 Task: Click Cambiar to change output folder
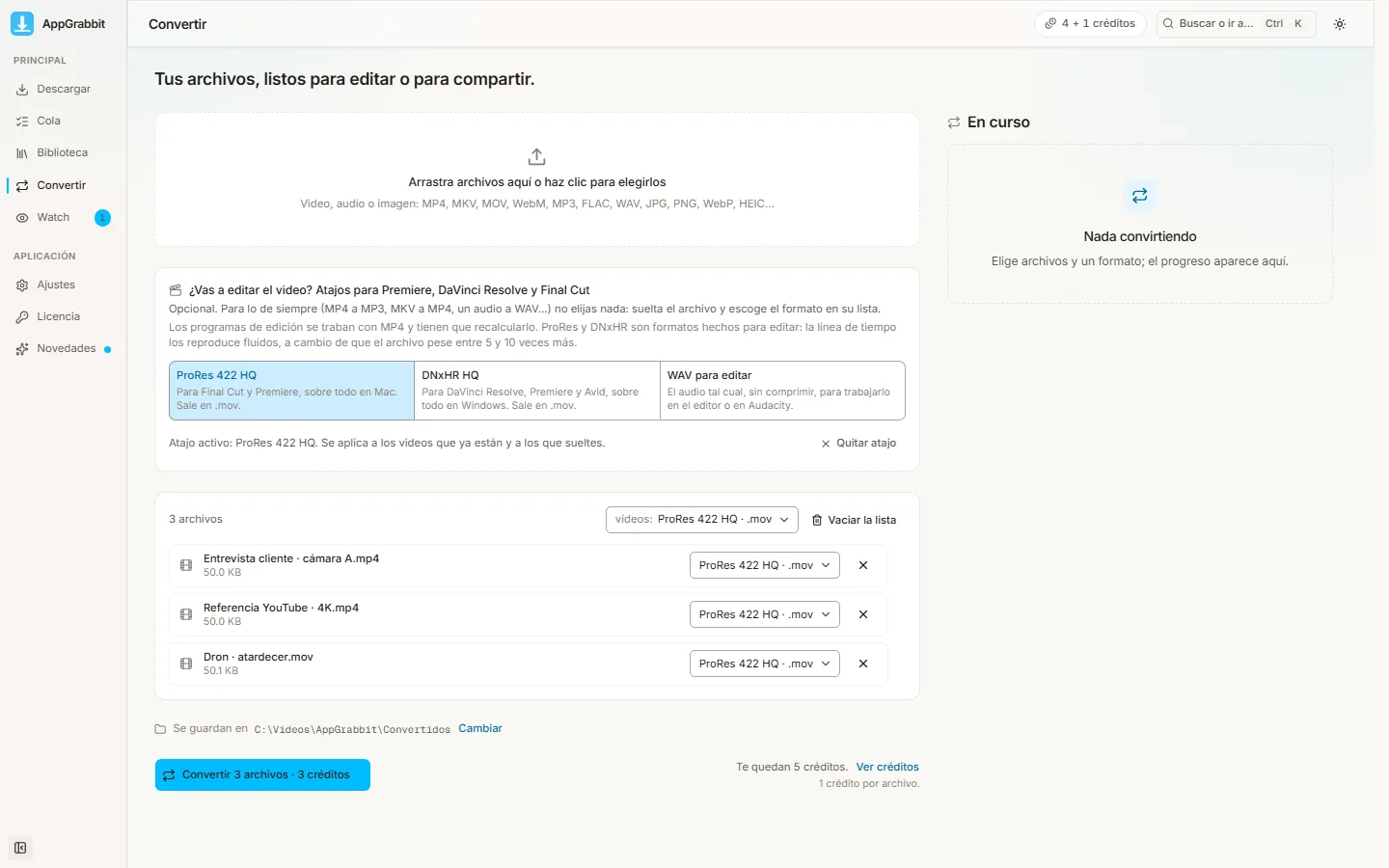(x=480, y=728)
